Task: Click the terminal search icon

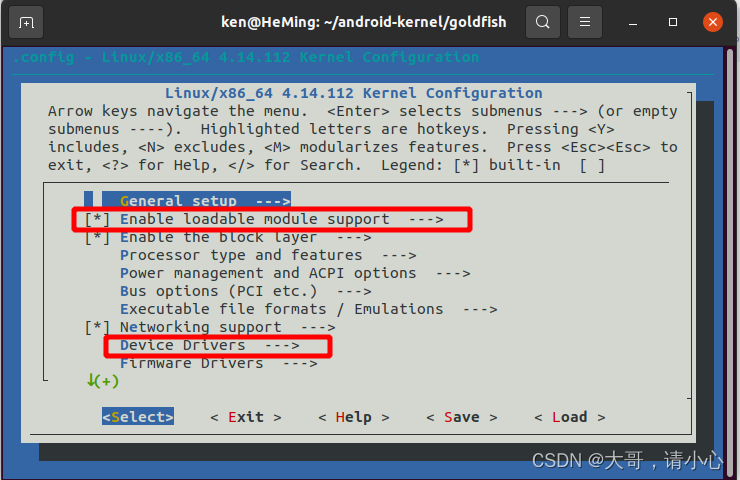Action: tap(543, 22)
